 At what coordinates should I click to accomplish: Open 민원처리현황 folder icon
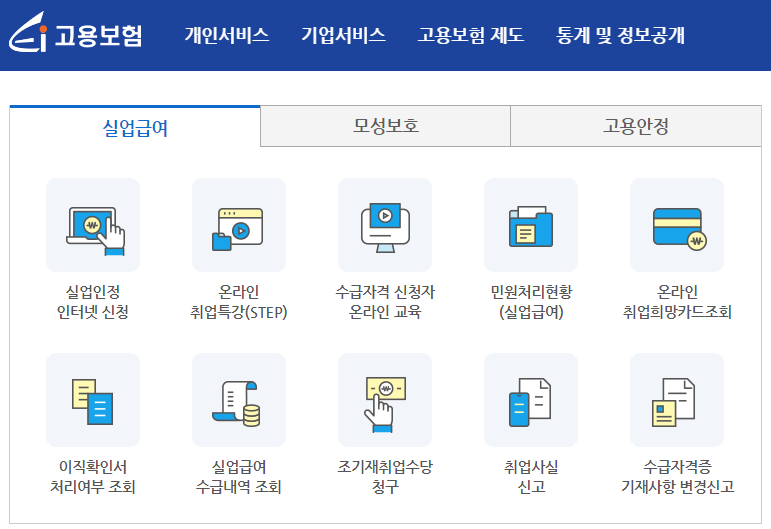pyautogui.click(x=531, y=225)
